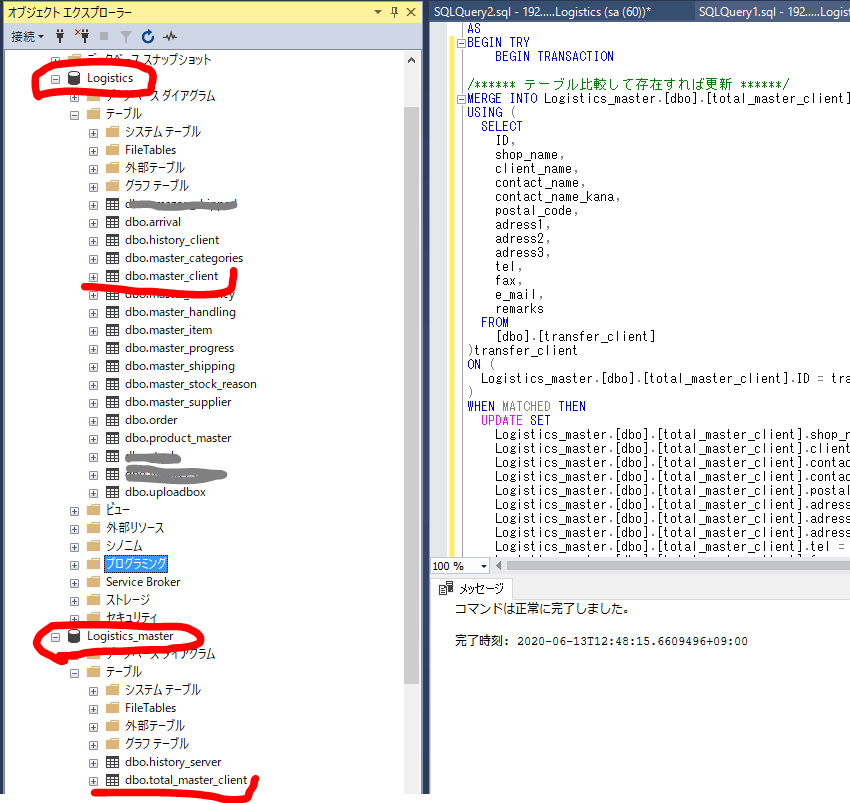Click the editor horizontal scroll-left arrow

499,566
